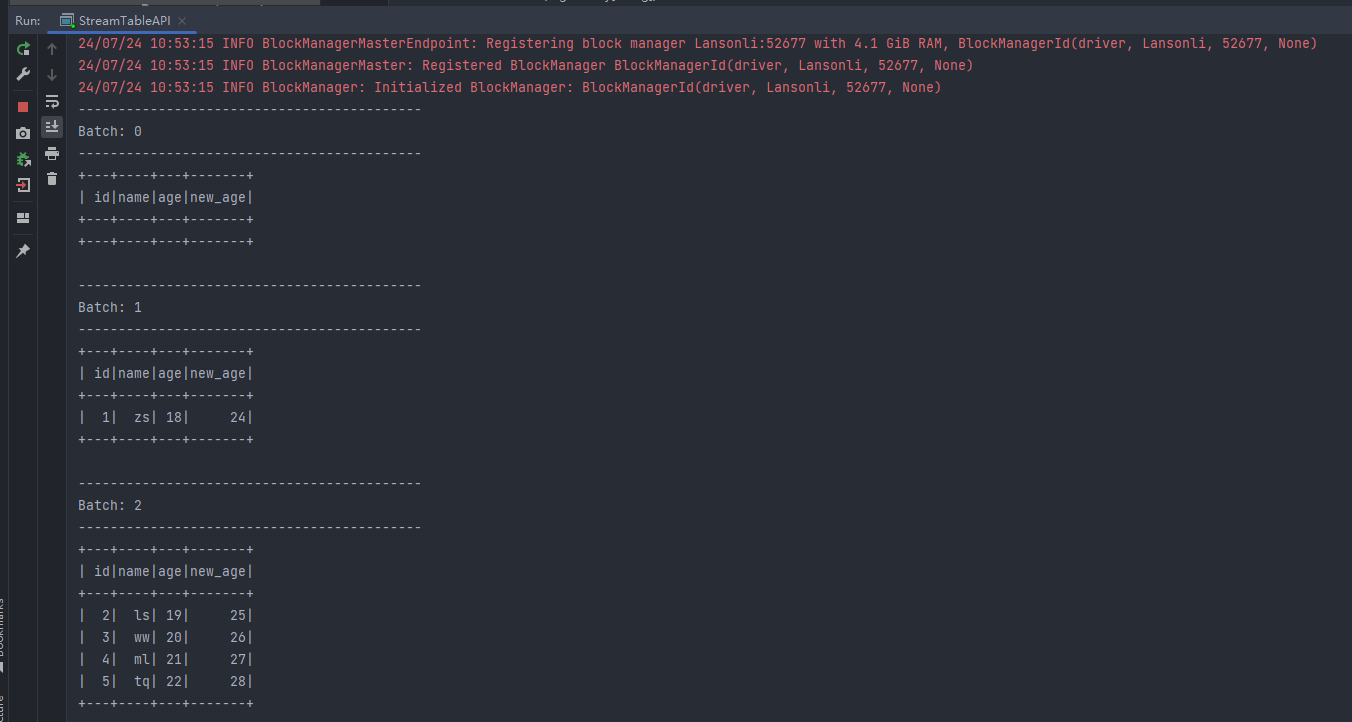Click the Run panel label
Image resolution: width=1352 pixels, height=722 pixels.
[27, 20]
